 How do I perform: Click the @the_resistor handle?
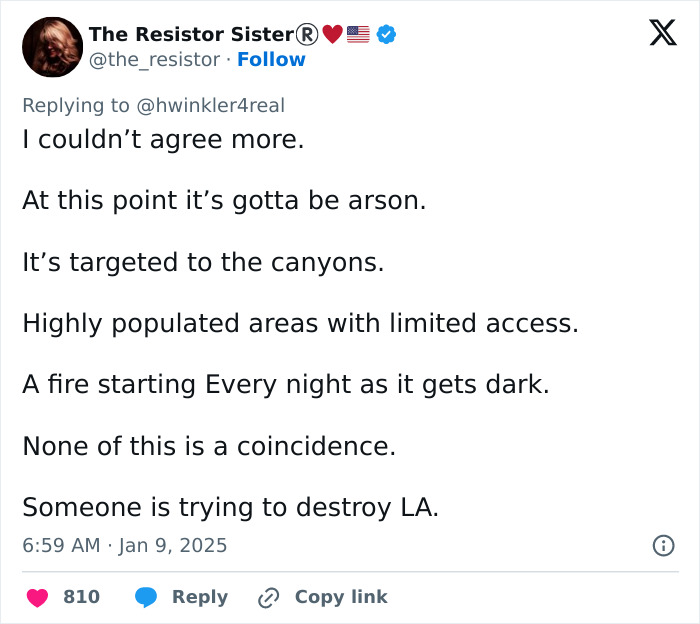(x=154, y=60)
